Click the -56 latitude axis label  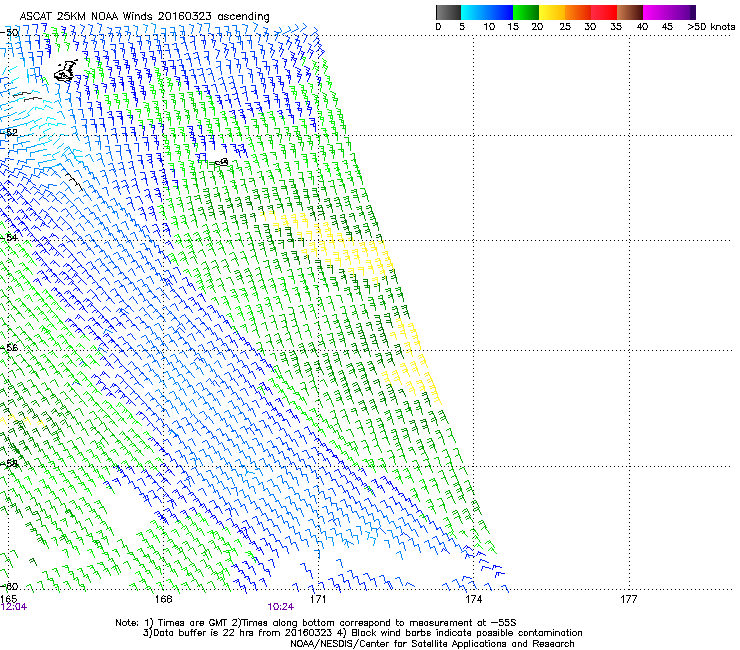coord(9,347)
